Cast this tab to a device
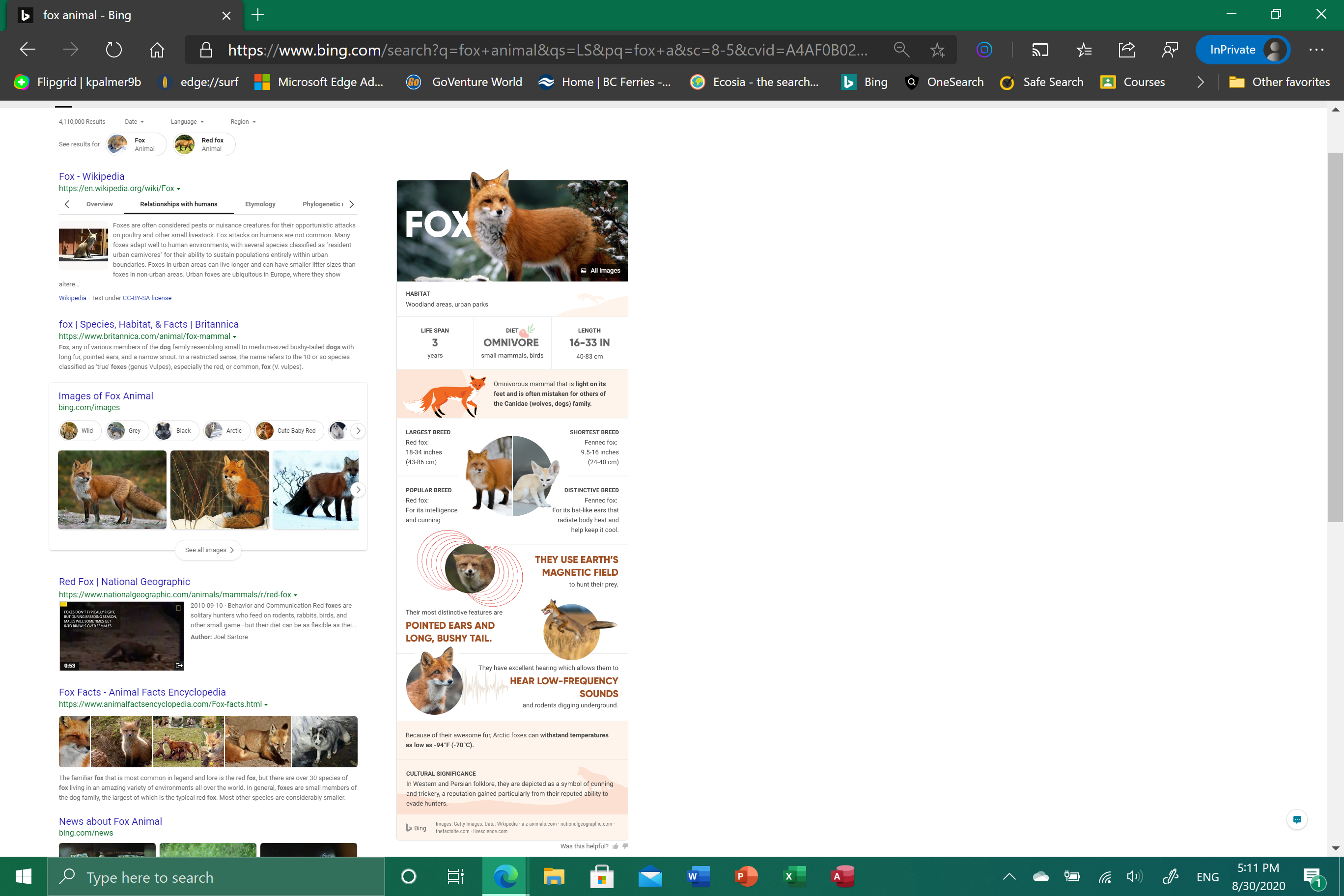The width and height of the screenshot is (1344, 896). 1040,49
